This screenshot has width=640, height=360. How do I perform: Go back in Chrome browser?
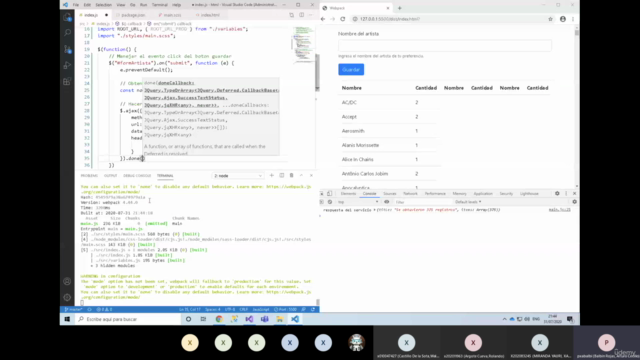323,19
